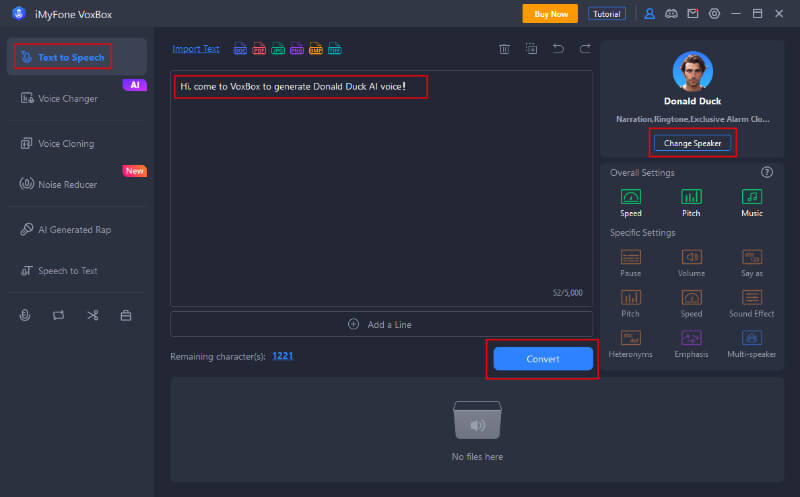Open the Heteronyms option
The width and height of the screenshot is (800, 497).
pyautogui.click(x=631, y=343)
